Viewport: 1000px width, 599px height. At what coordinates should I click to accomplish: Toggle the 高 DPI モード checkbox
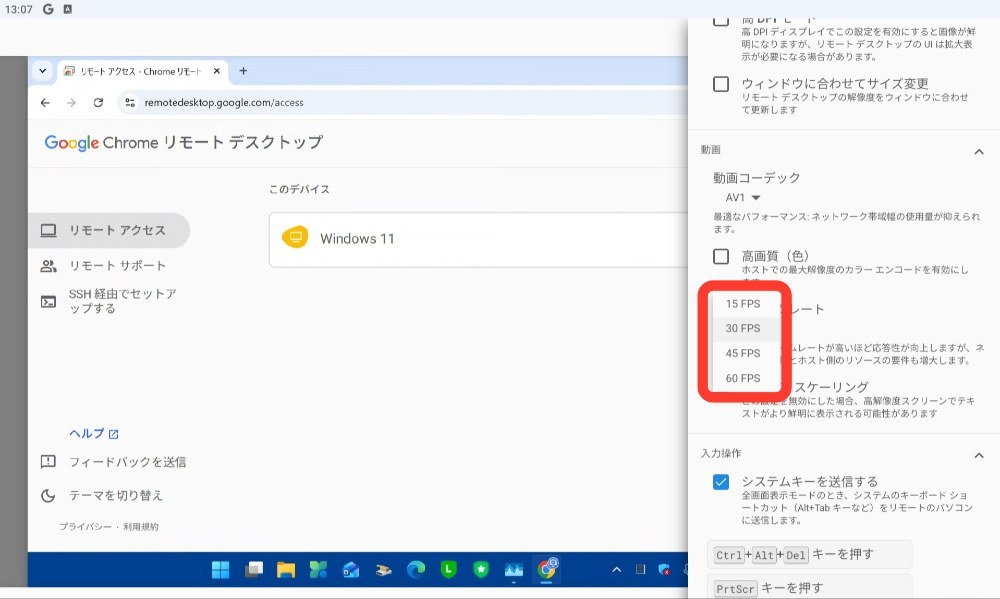(x=721, y=22)
